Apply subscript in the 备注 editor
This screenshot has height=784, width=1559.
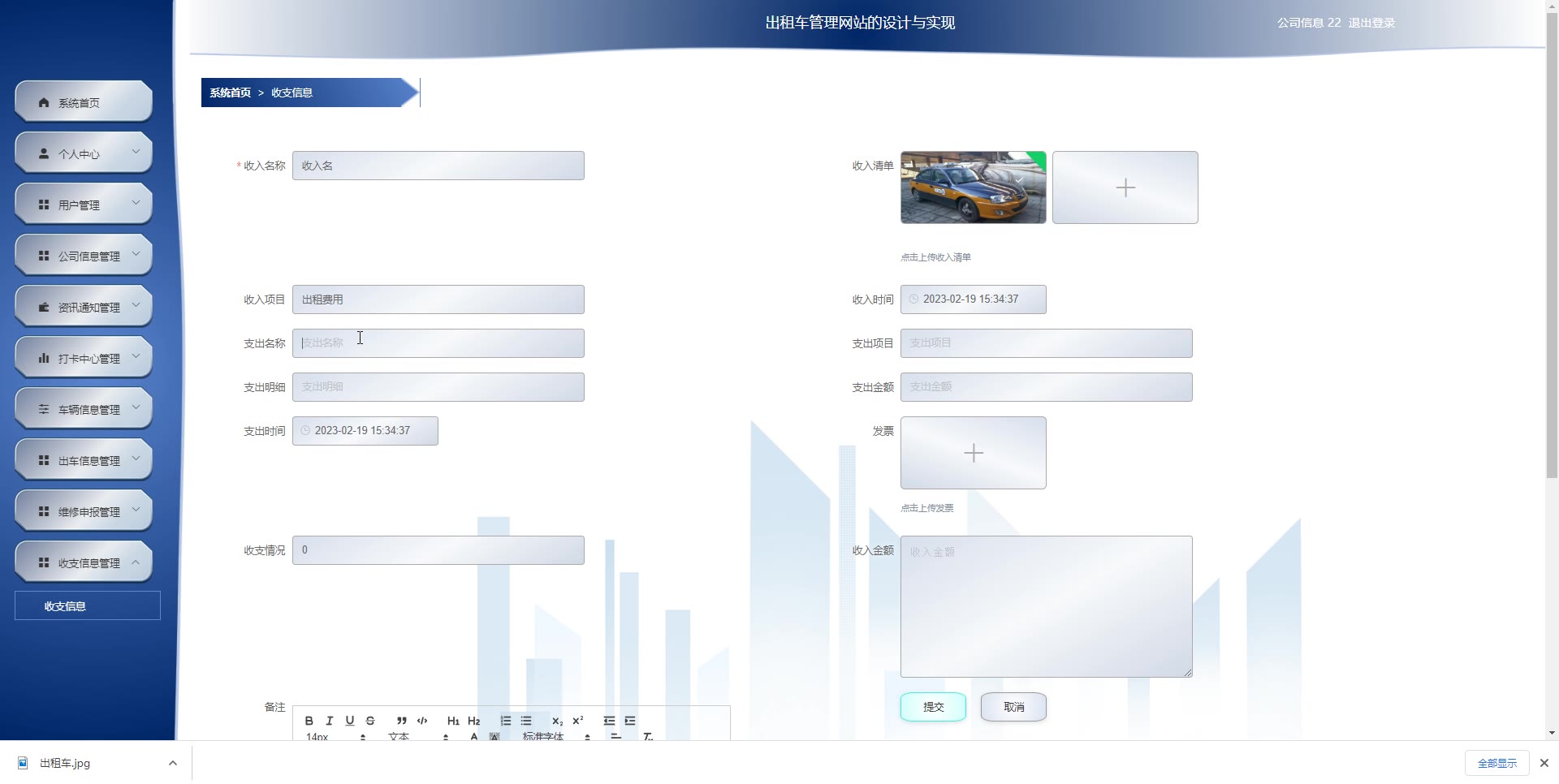pyautogui.click(x=557, y=721)
